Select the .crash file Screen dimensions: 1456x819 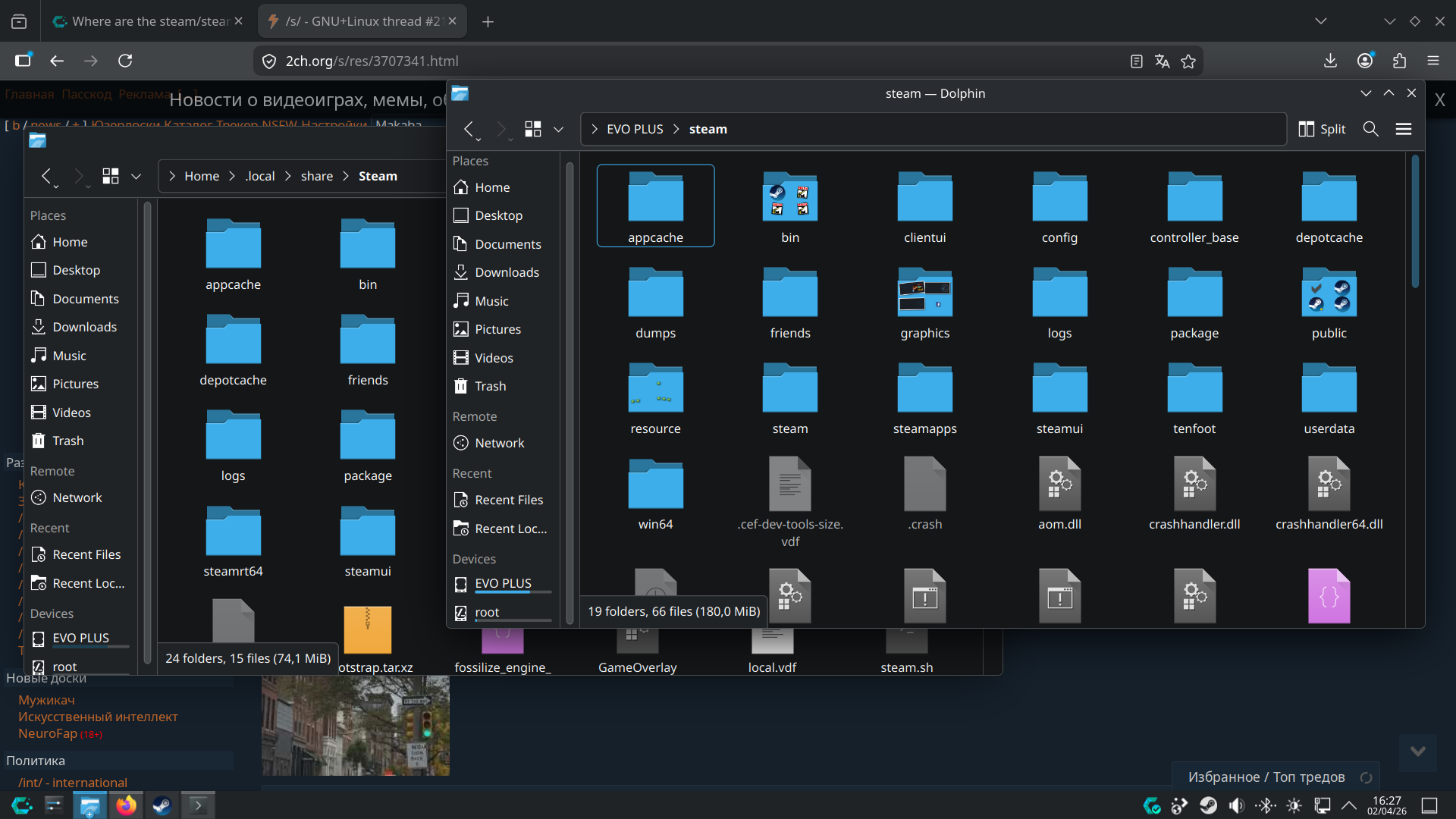click(924, 492)
